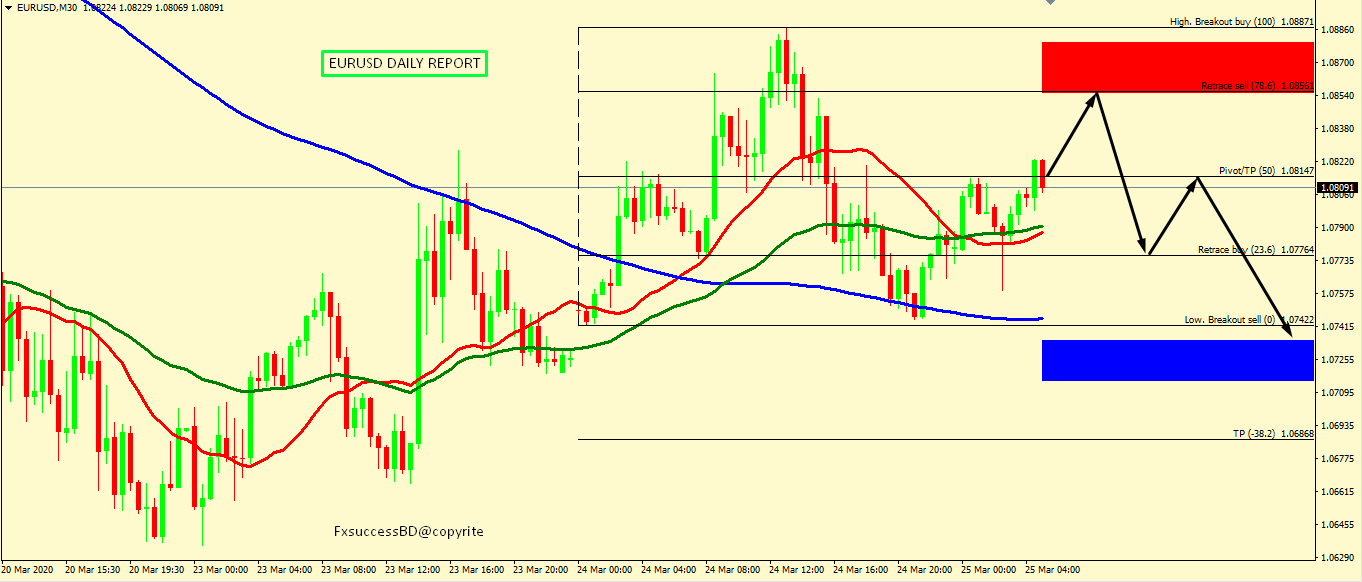Click the 1.08700 value on the price scale
This screenshot has height=582, width=1362.
click(1338, 62)
